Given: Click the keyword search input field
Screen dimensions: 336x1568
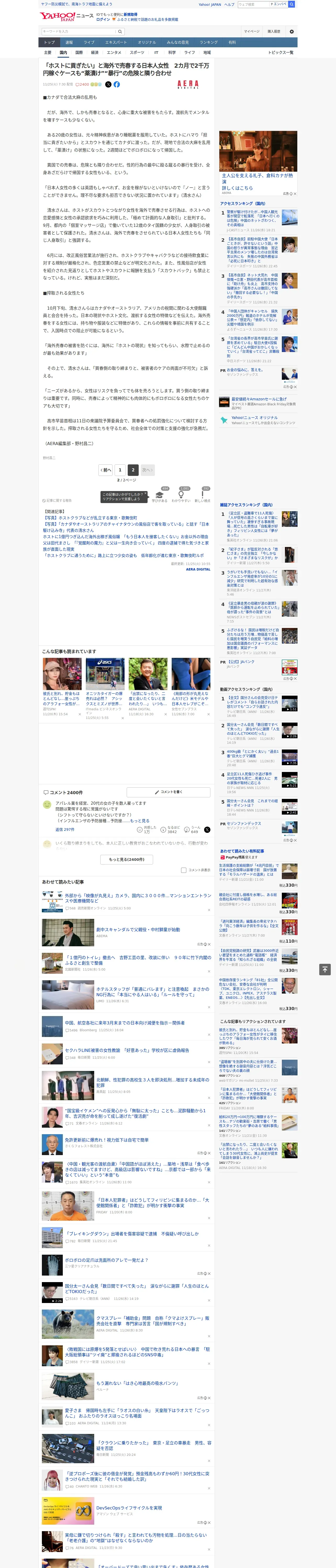Looking at the screenshot, I should click(79, 32).
